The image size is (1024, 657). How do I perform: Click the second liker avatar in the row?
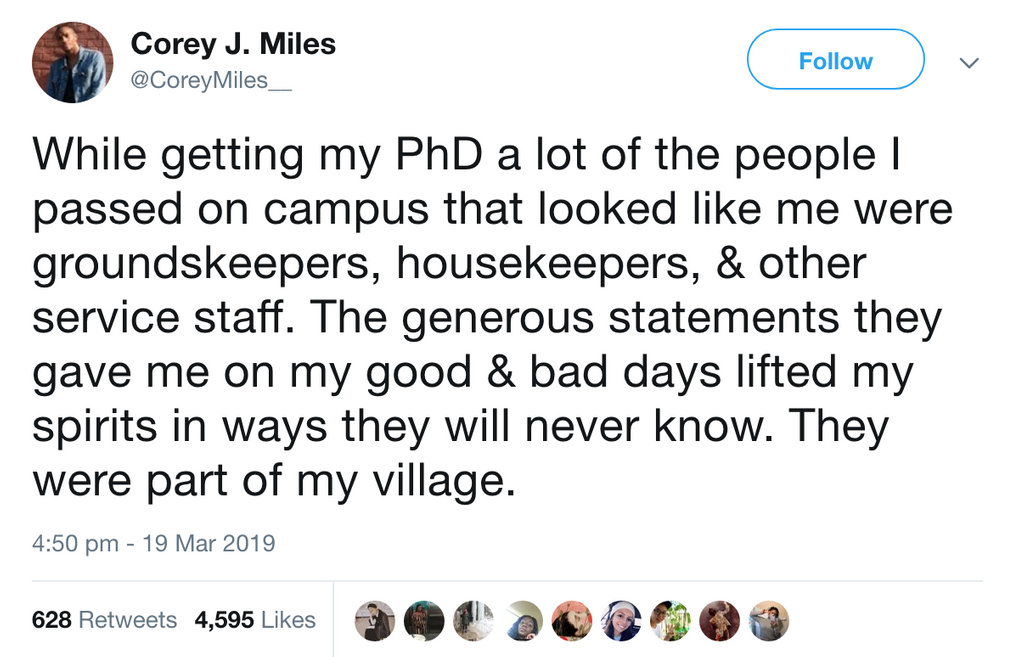(x=424, y=621)
